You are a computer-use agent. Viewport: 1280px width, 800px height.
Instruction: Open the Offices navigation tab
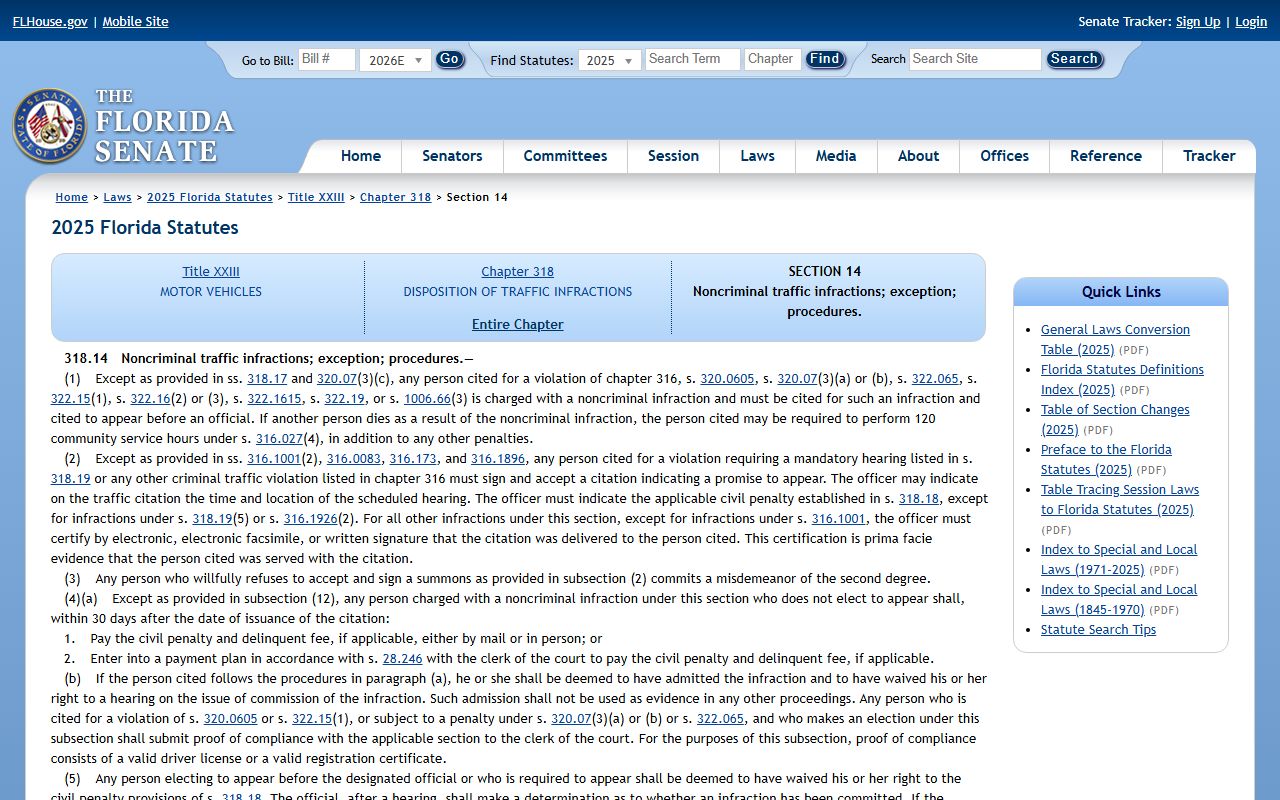pos(1004,156)
